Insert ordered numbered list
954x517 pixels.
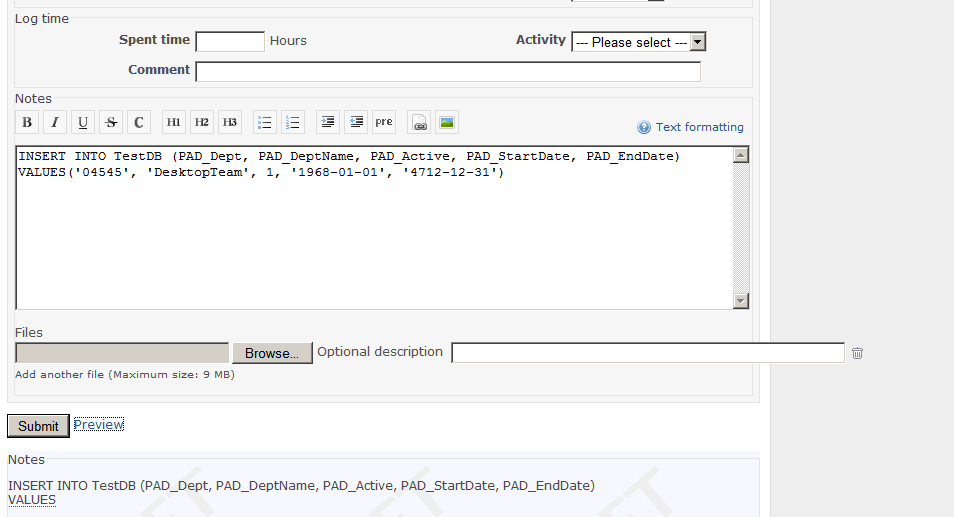[x=293, y=122]
